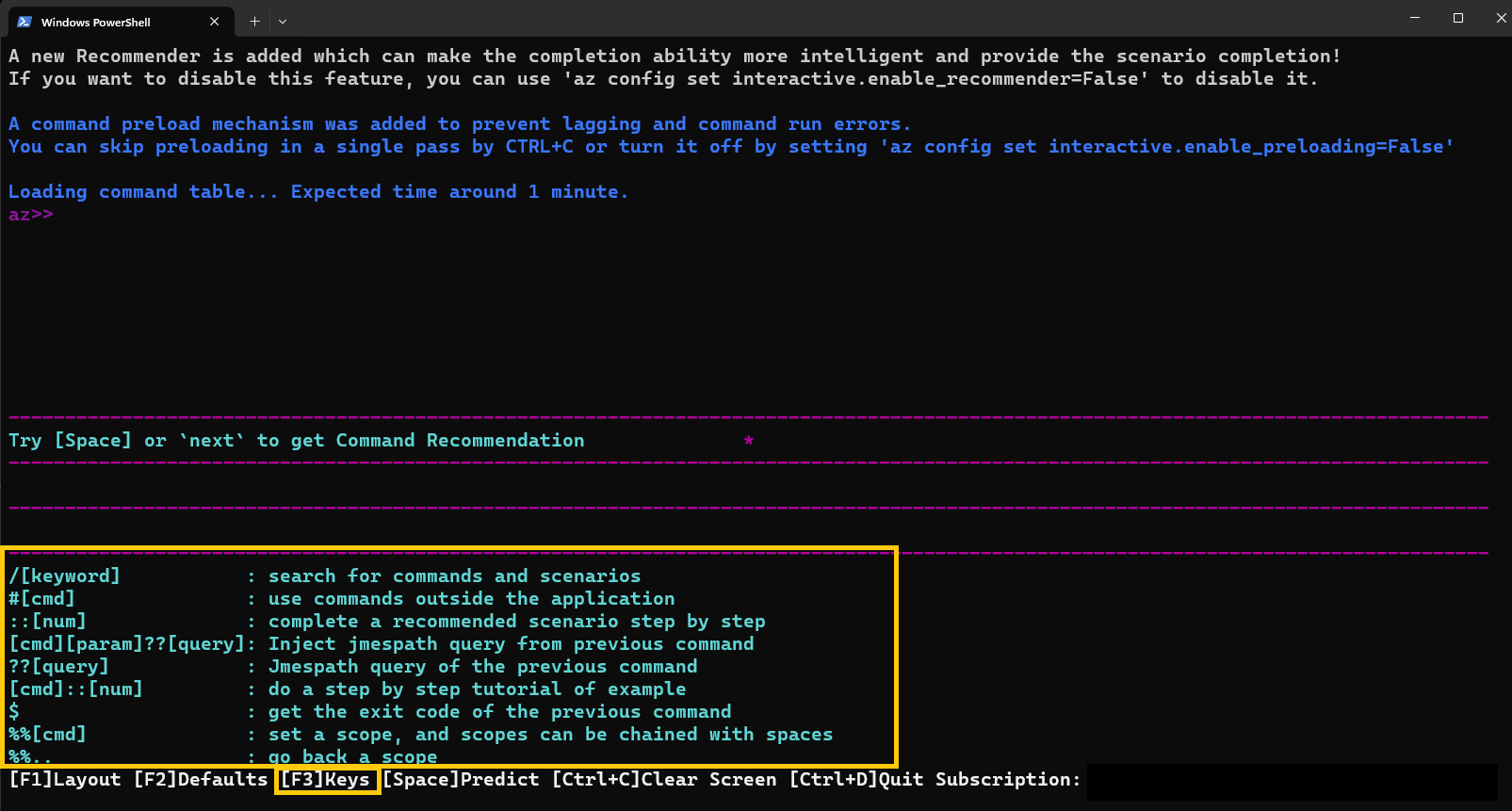This screenshot has width=1512, height=811.
Task: Click the [Ctrl+C]Clear Screen footer entry
Action: [664, 780]
